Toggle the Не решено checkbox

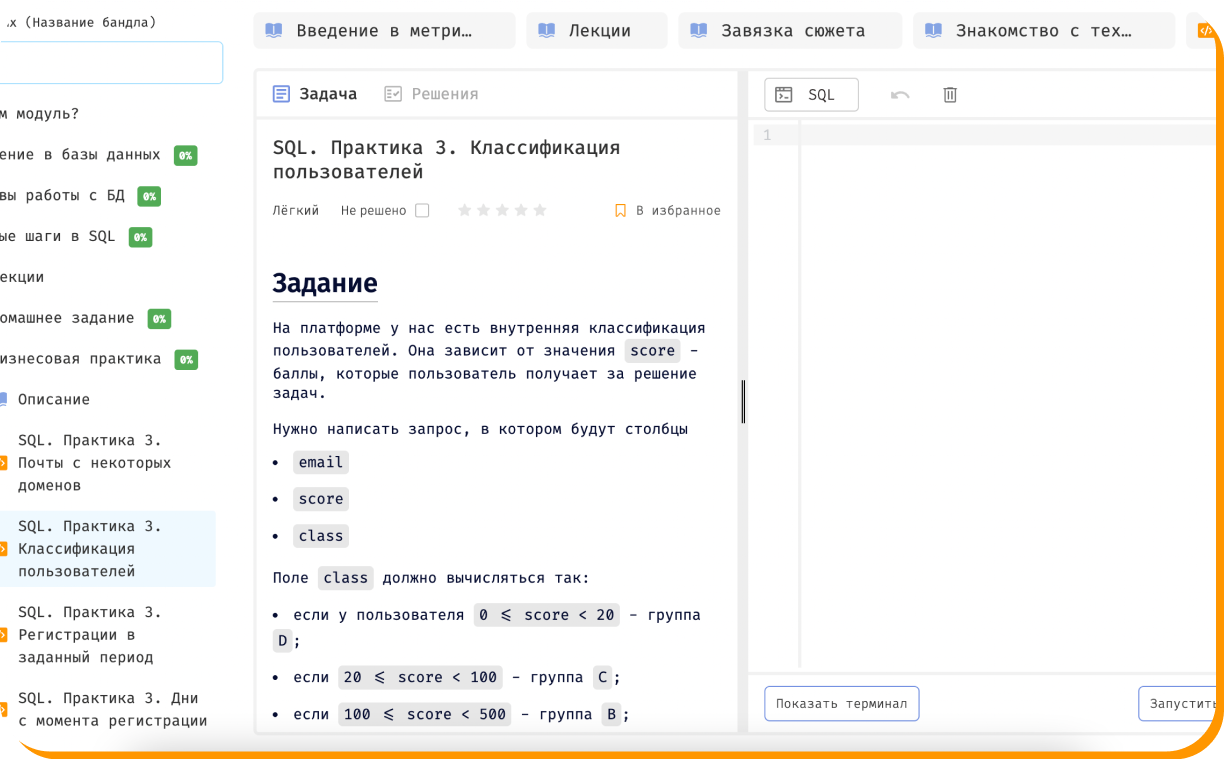point(422,211)
